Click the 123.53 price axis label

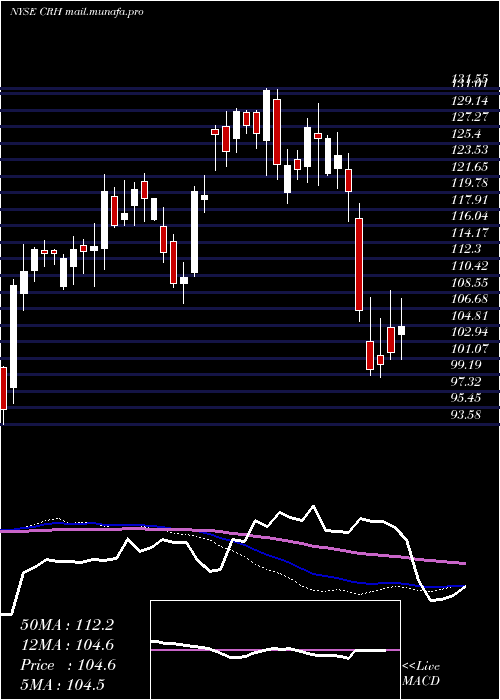pos(469,150)
